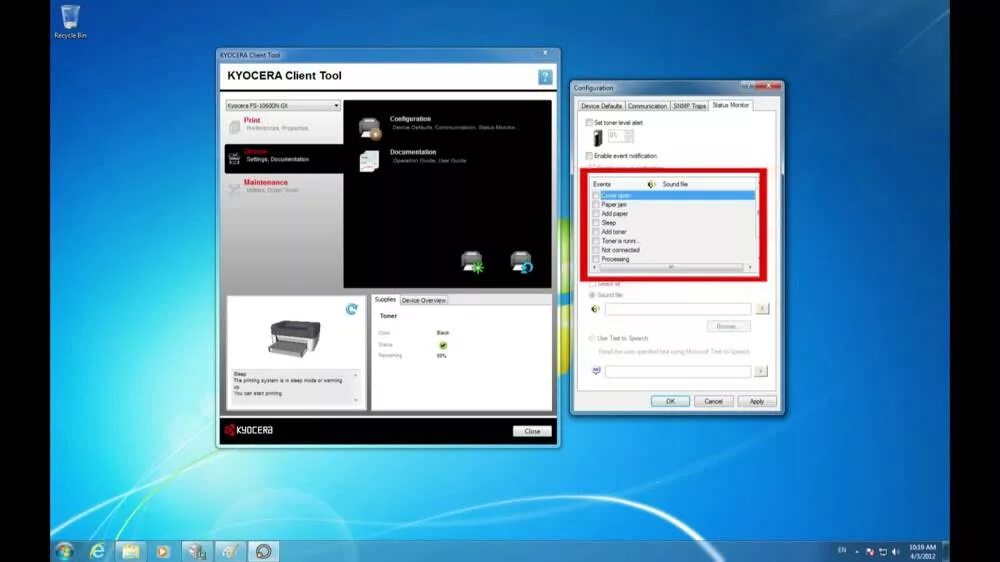Click the toner cartridge icon in Configuration
1000x562 pixels.
pyautogui.click(x=598, y=138)
